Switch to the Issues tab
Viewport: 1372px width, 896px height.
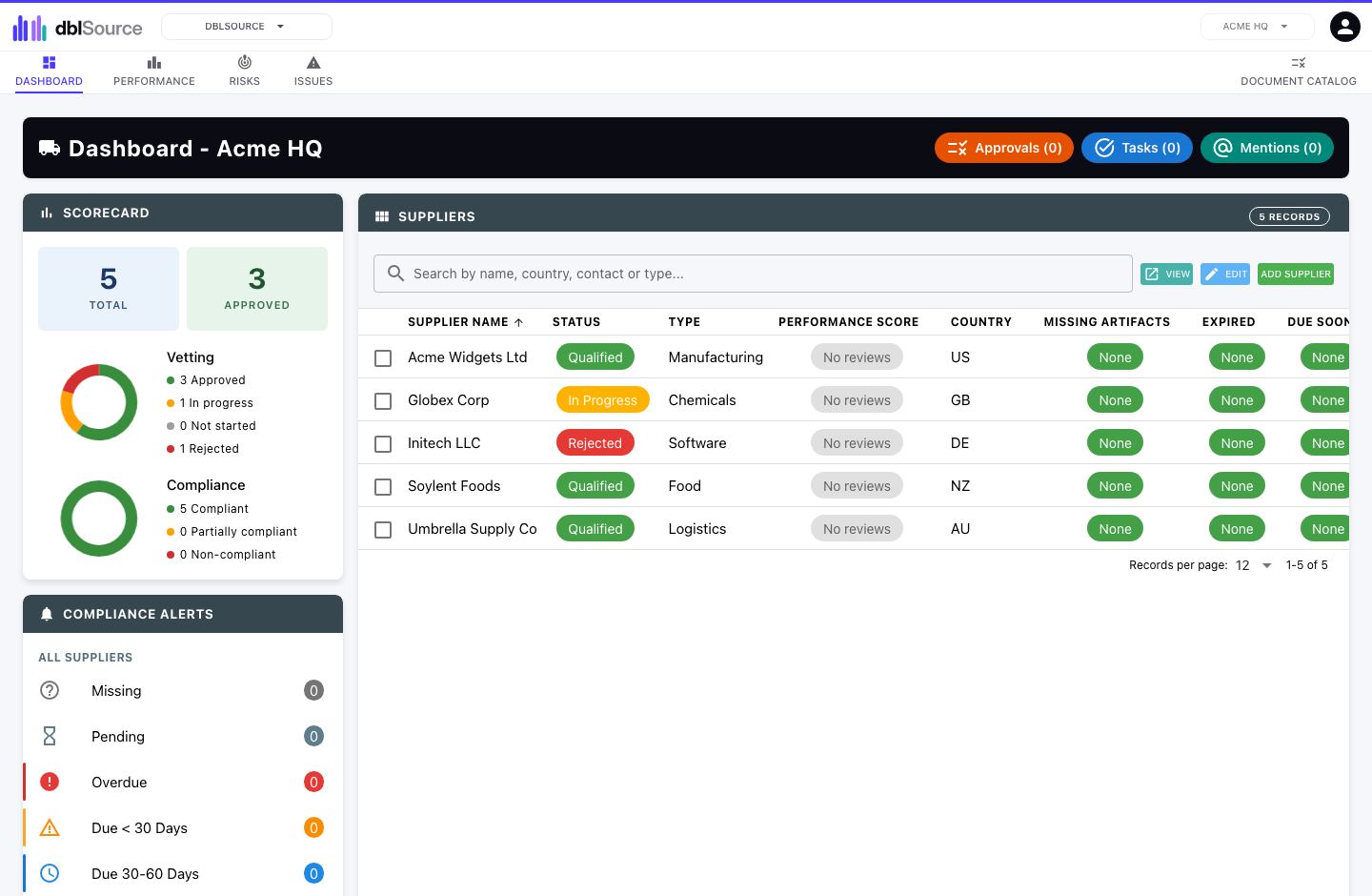point(313,72)
